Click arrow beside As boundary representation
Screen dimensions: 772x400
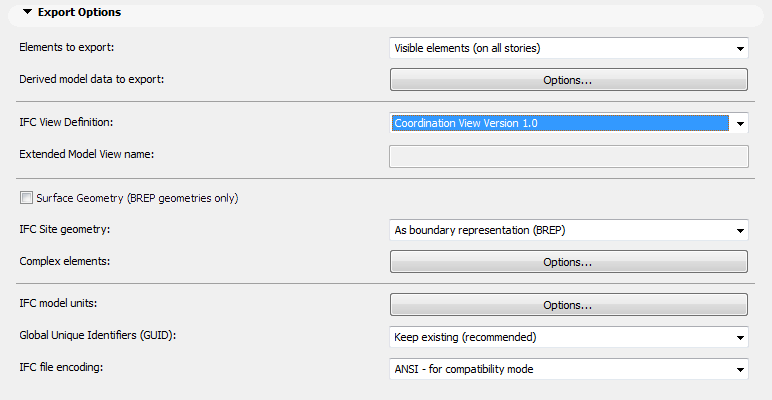[740, 231]
